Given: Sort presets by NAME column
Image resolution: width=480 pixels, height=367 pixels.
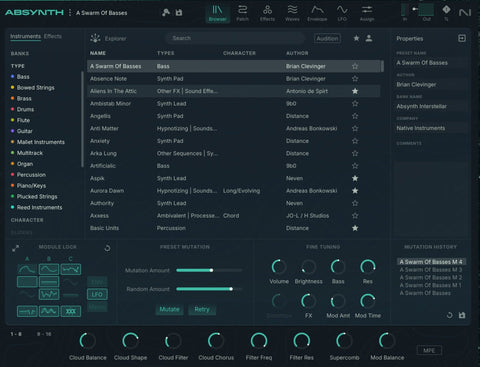Looking at the screenshot, I should 98,53.
